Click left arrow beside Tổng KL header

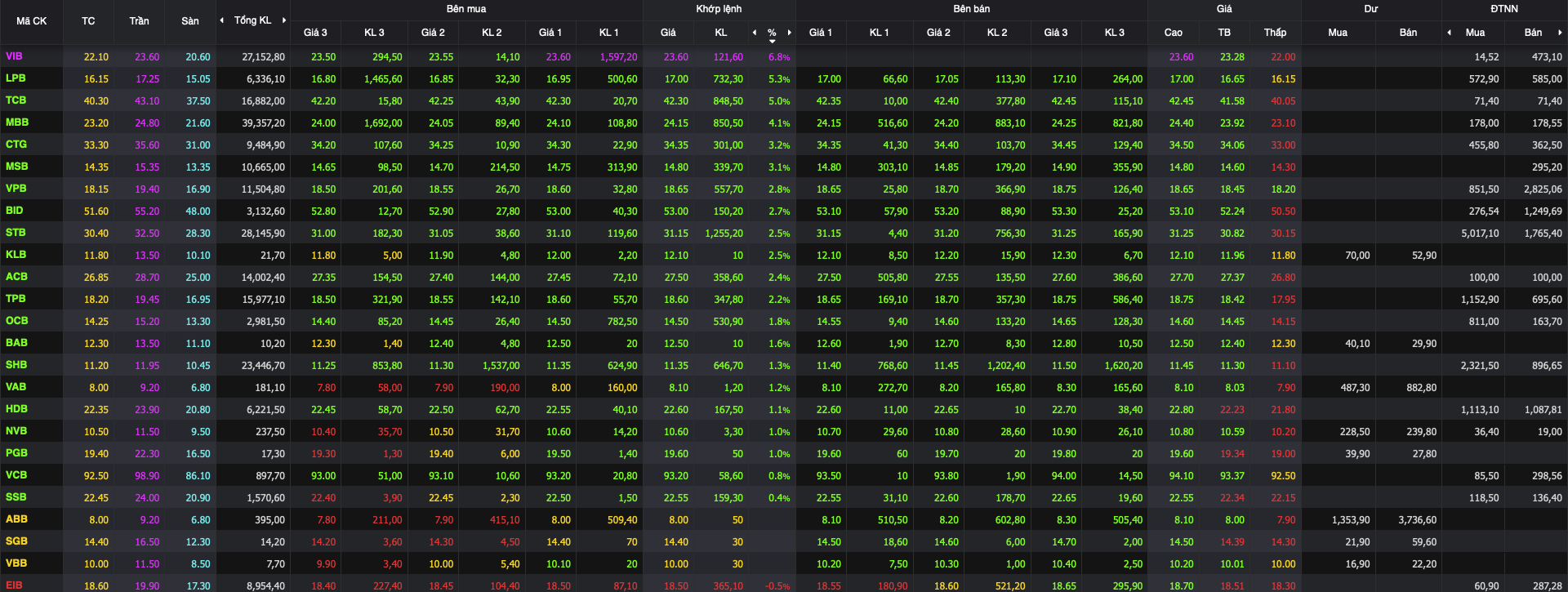click(222, 20)
